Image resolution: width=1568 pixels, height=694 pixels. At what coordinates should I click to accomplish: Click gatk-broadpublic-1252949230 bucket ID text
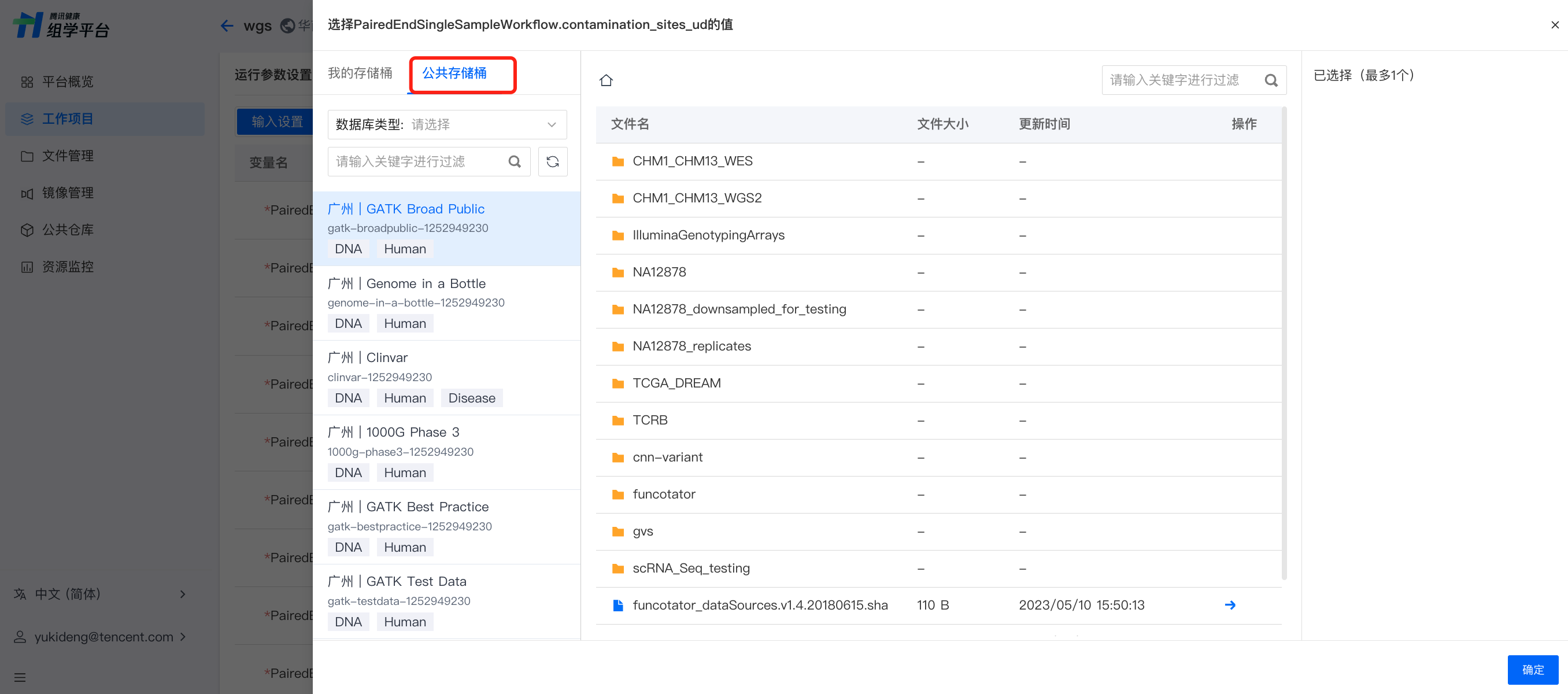pos(408,228)
